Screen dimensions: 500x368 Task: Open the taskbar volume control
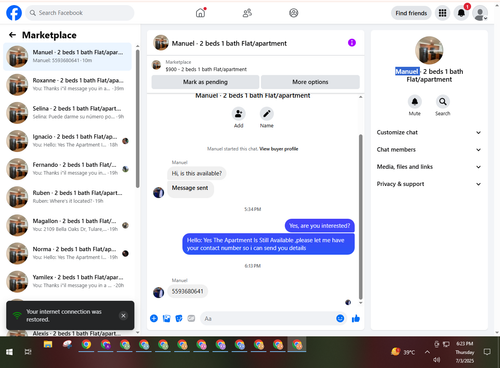[436, 360]
